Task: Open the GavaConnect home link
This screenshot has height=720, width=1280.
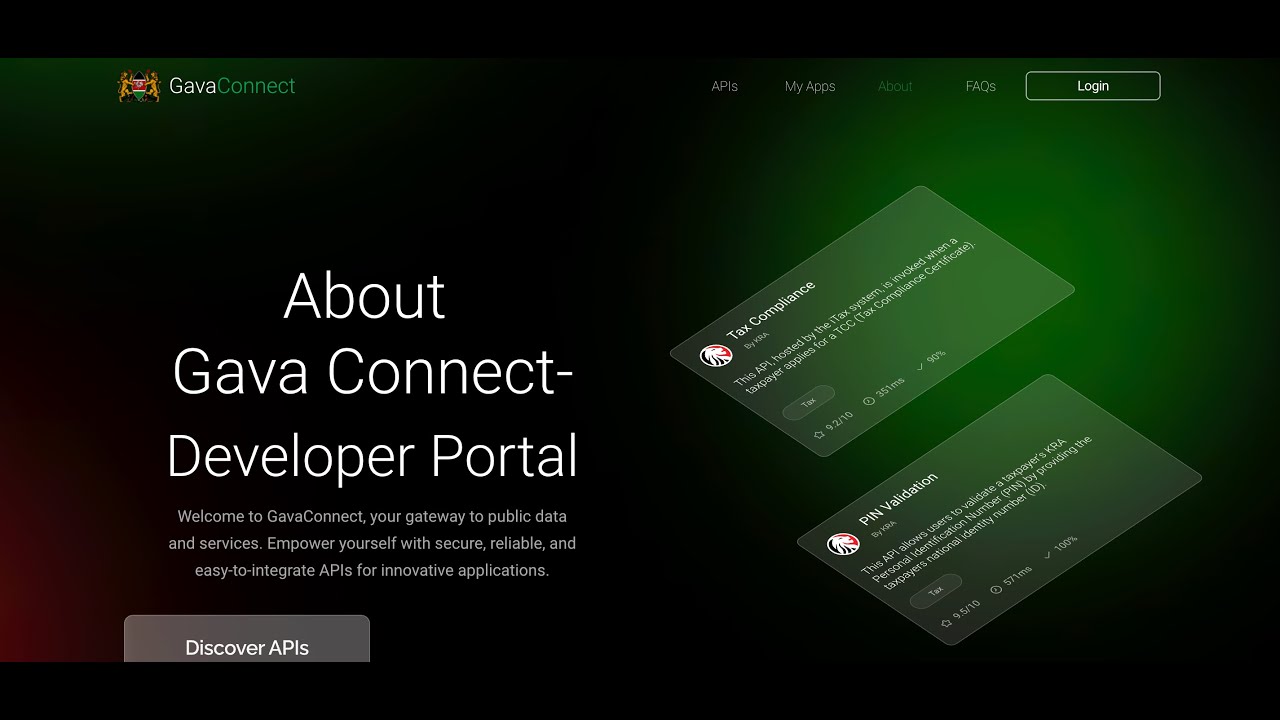Action: pyautogui.click(x=232, y=86)
